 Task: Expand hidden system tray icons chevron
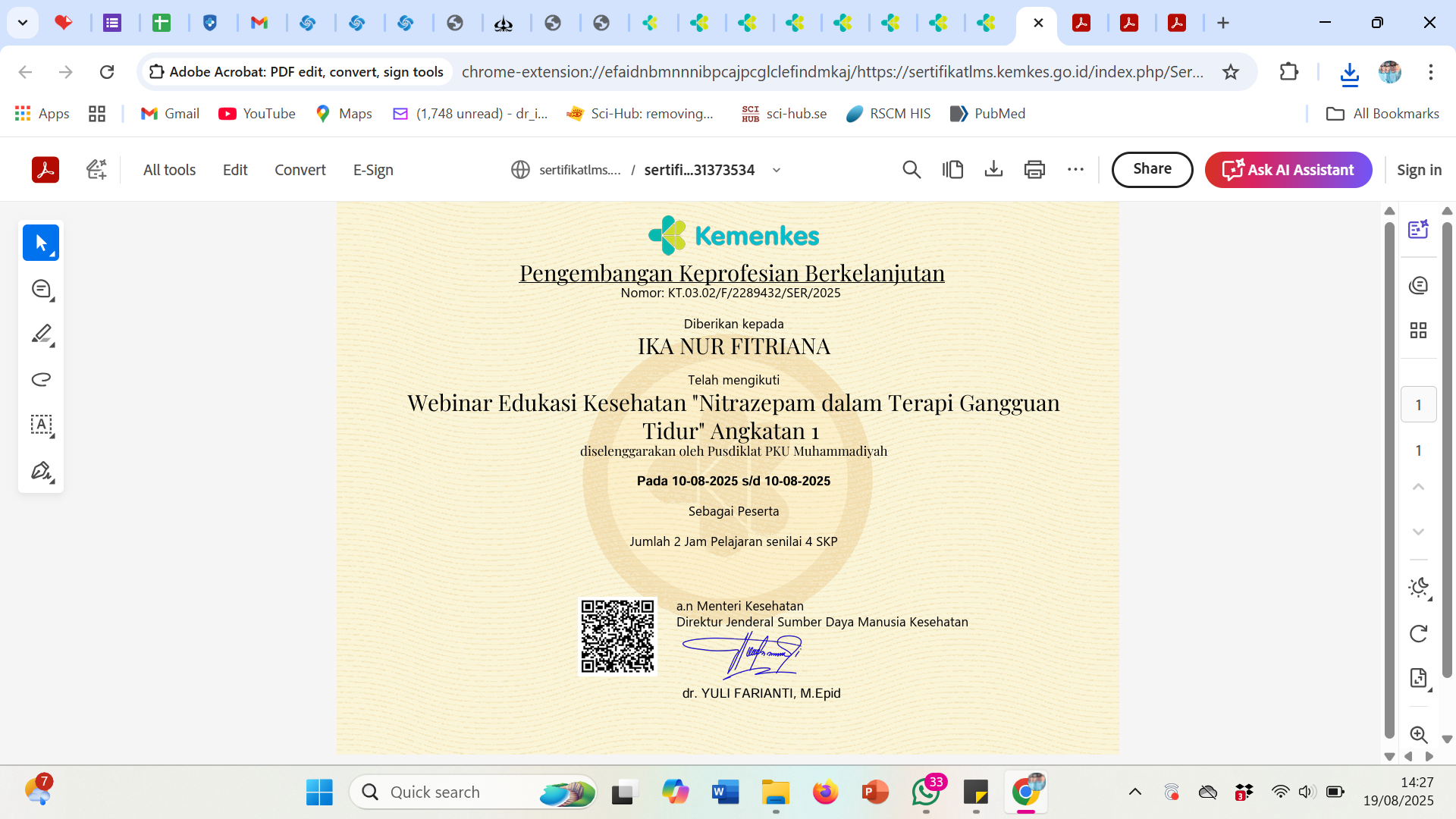pyautogui.click(x=1135, y=792)
